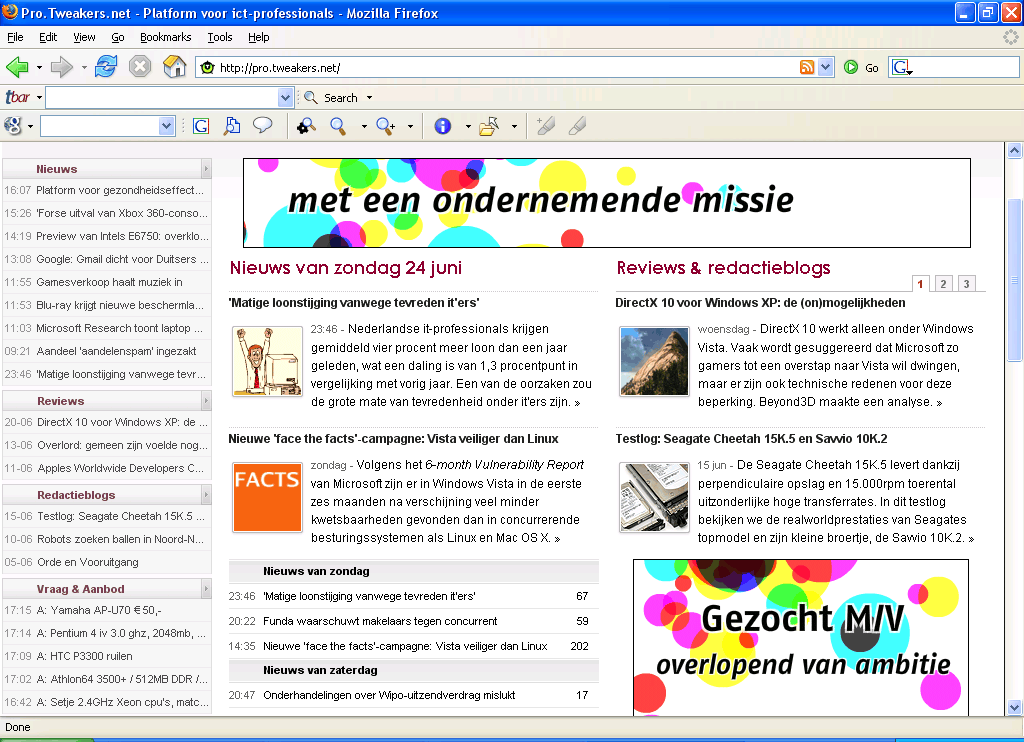Click the Seagate hard drive thumbnail
The height and width of the screenshot is (742, 1024).
tap(654, 498)
